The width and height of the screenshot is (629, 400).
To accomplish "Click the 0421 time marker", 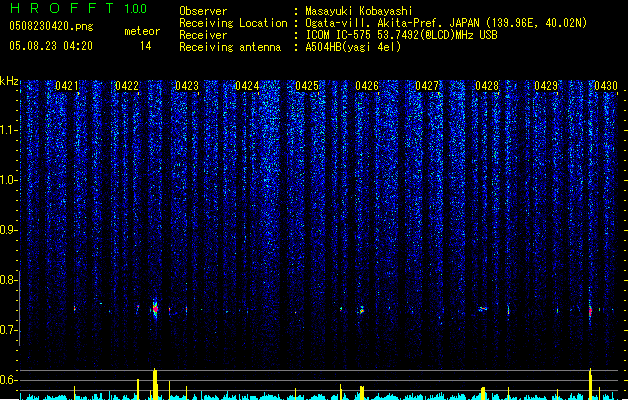I will [x=67, y=86].
